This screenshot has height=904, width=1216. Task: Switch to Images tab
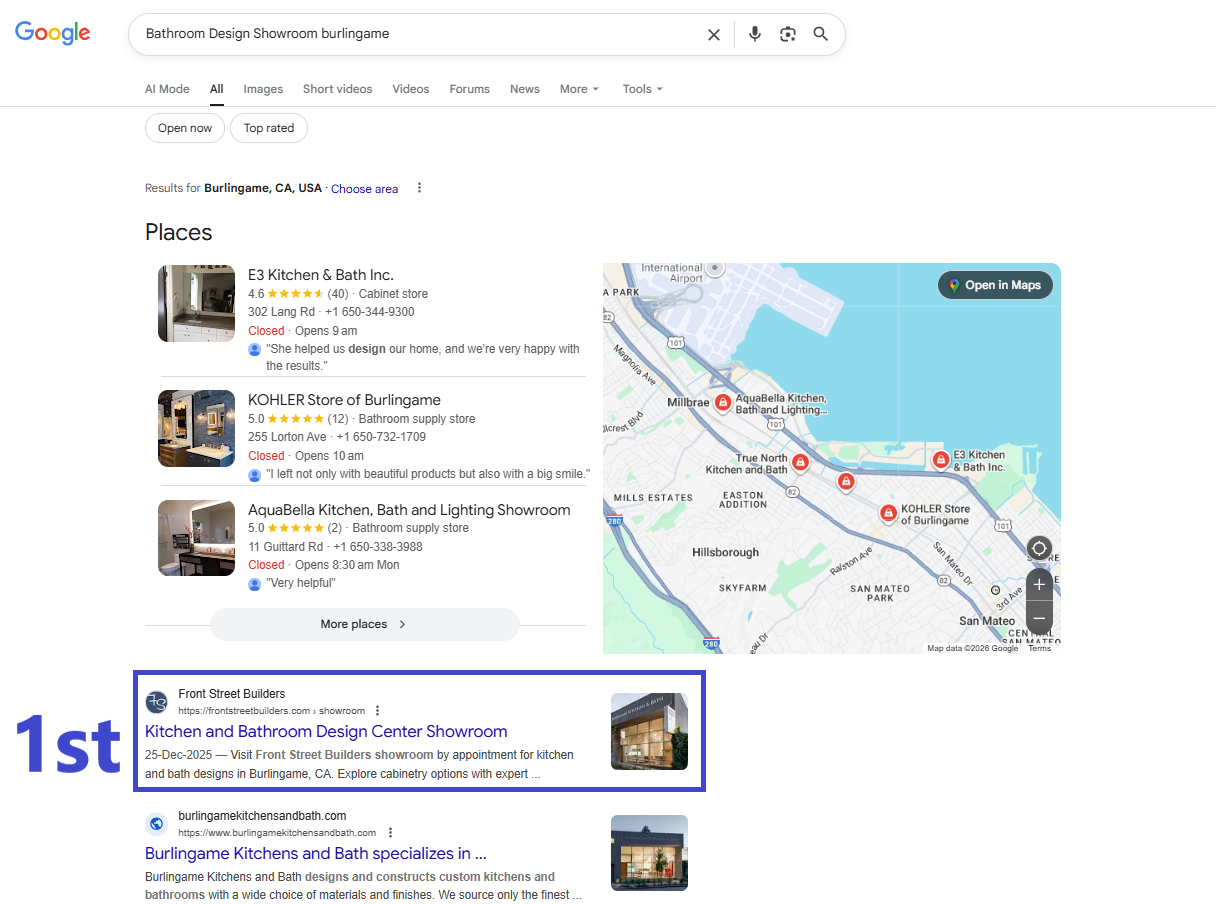(x=263, y=89)
